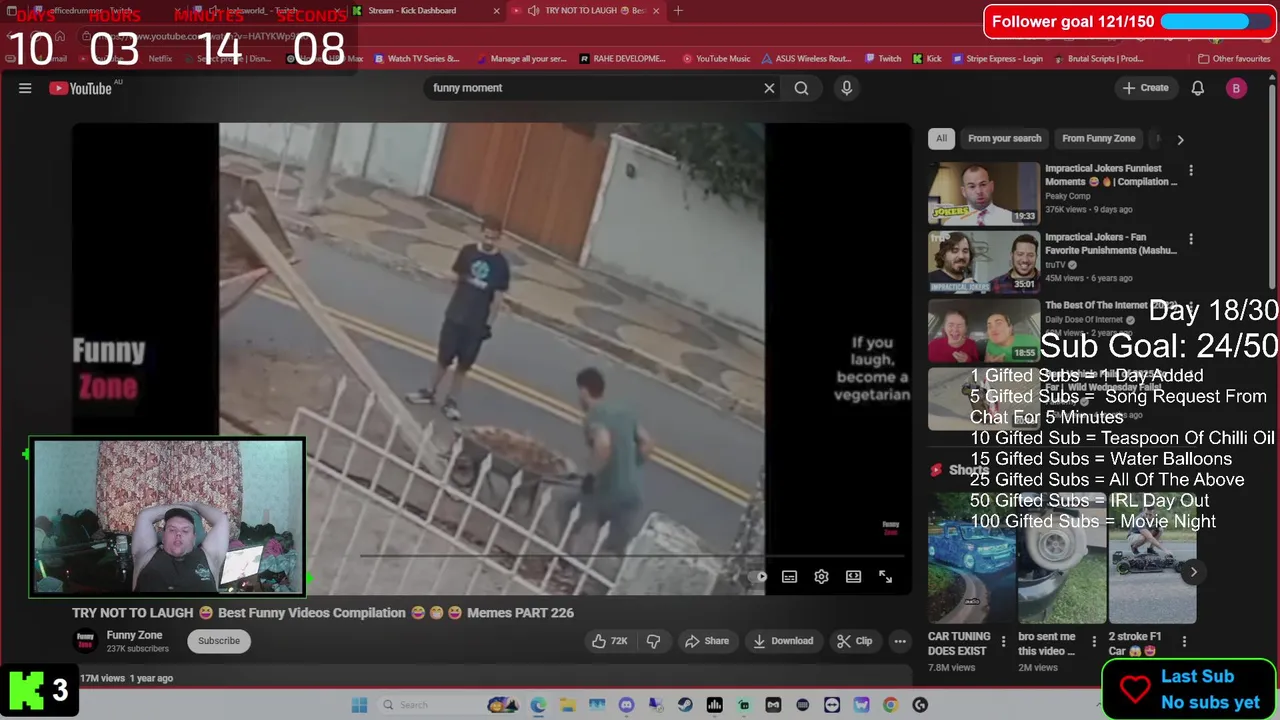The image size is (1280, 720).
Task: Open Steam from the taskbar
Action: pyautogui.click(x=685, y=705)
